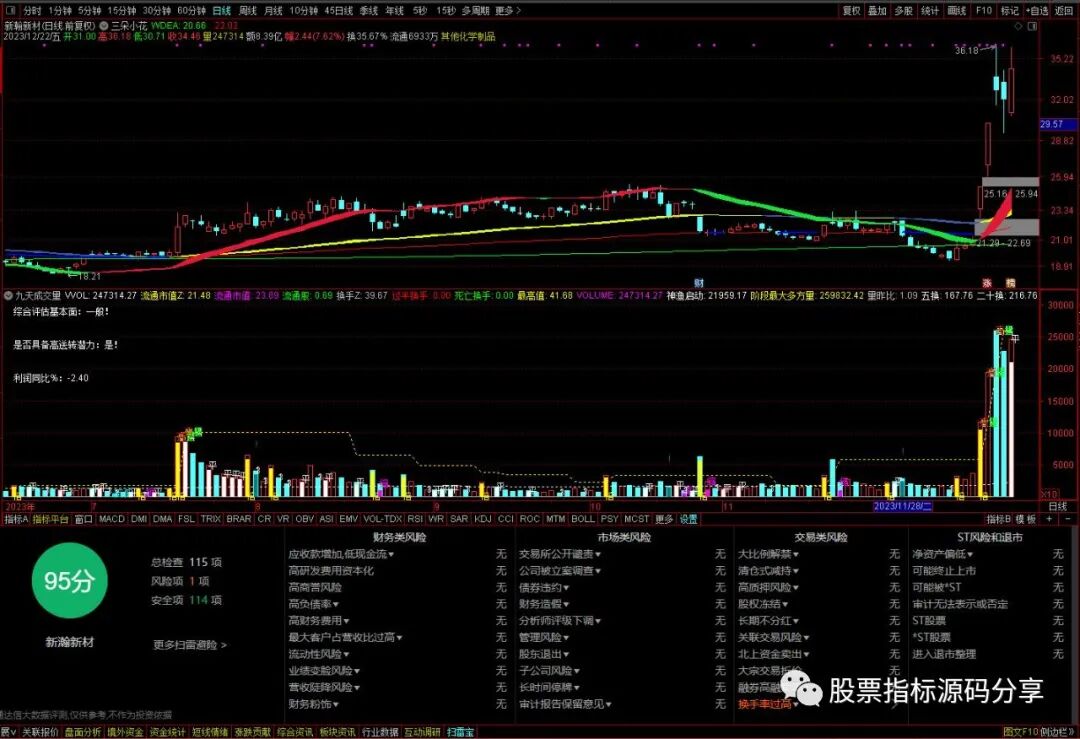1080x739 pixels.
Task: Select the 扫雷宝 bottom tab
Action: tap(461, 732)
